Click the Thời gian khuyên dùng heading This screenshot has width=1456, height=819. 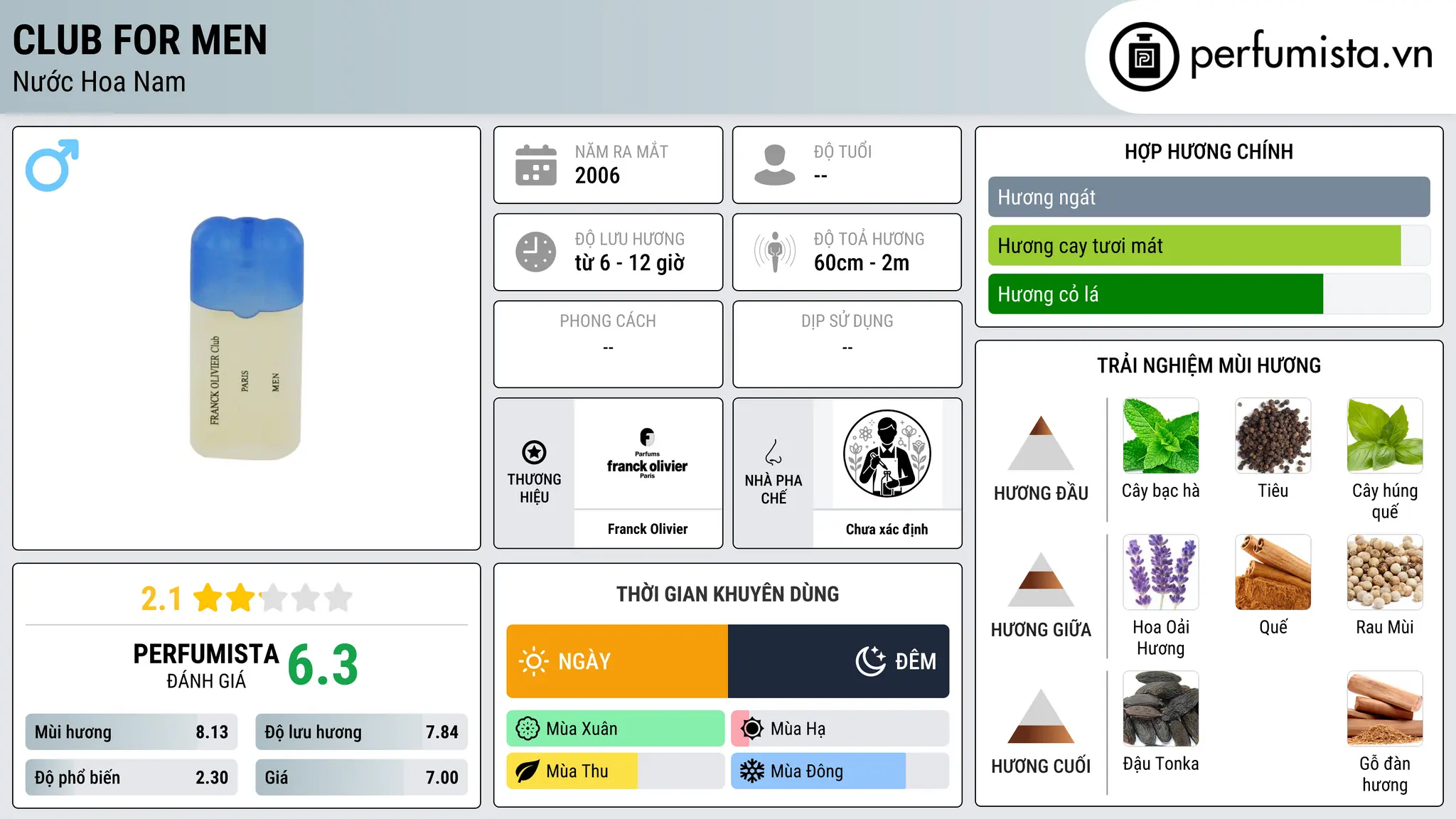(728, 594)
